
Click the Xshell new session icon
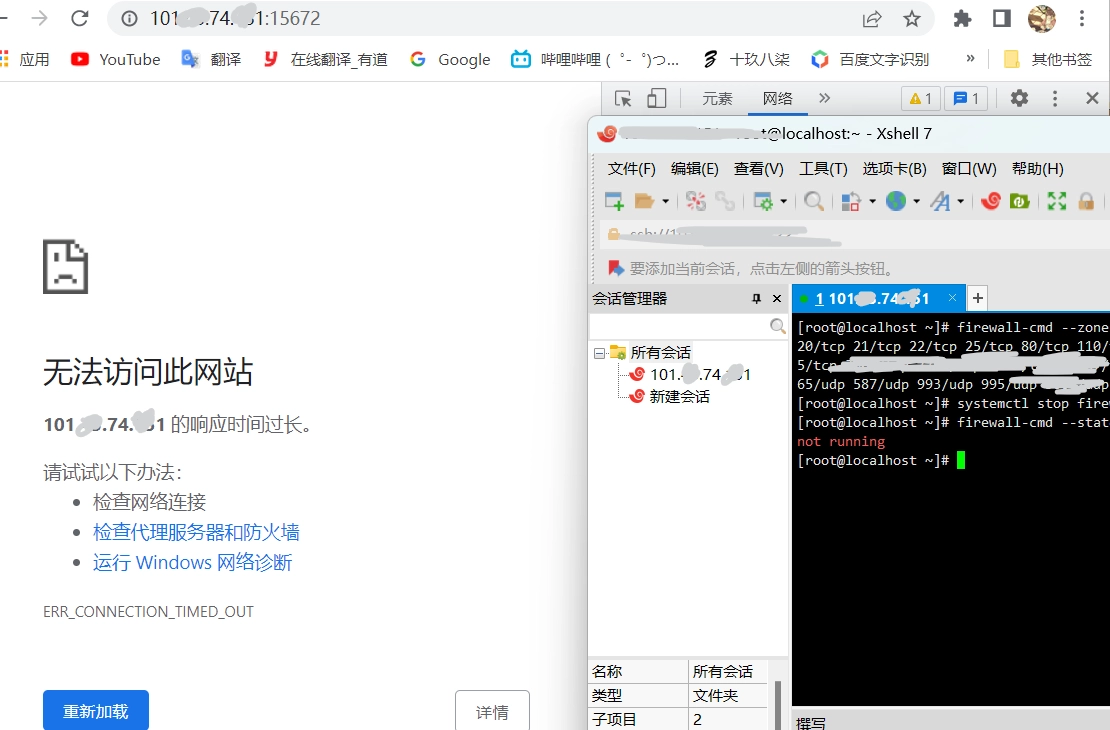[614, 202]
